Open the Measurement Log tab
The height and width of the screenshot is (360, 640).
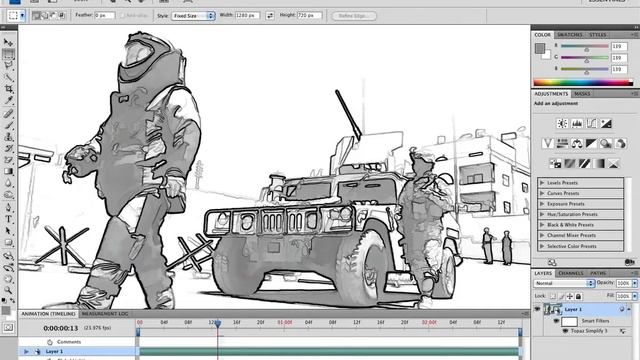coord(105,313)
